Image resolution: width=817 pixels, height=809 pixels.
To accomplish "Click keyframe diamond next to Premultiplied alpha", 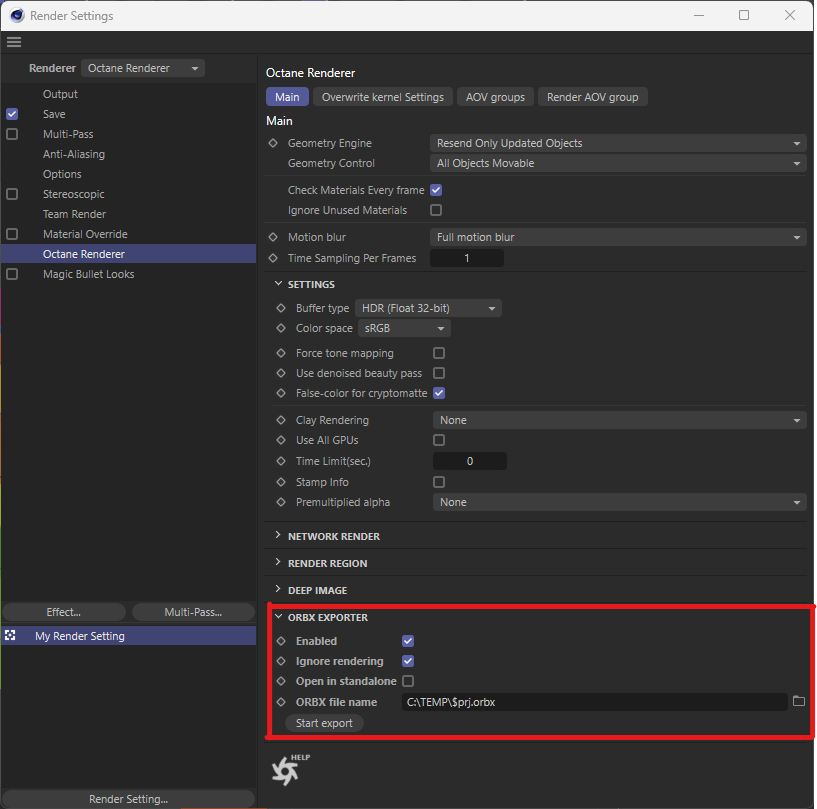I will click(281, 502).
